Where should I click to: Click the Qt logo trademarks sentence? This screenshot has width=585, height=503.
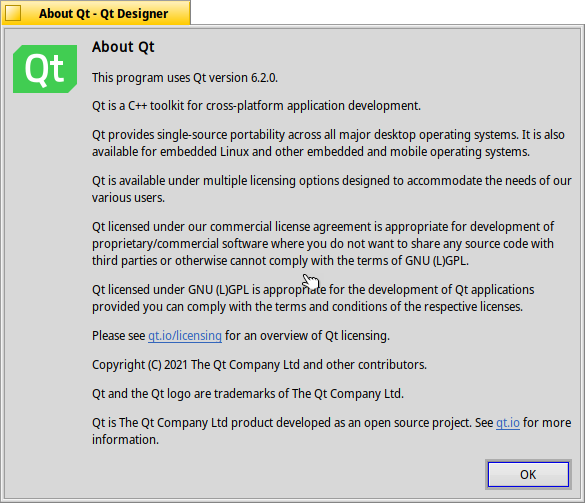coord(248,393)
